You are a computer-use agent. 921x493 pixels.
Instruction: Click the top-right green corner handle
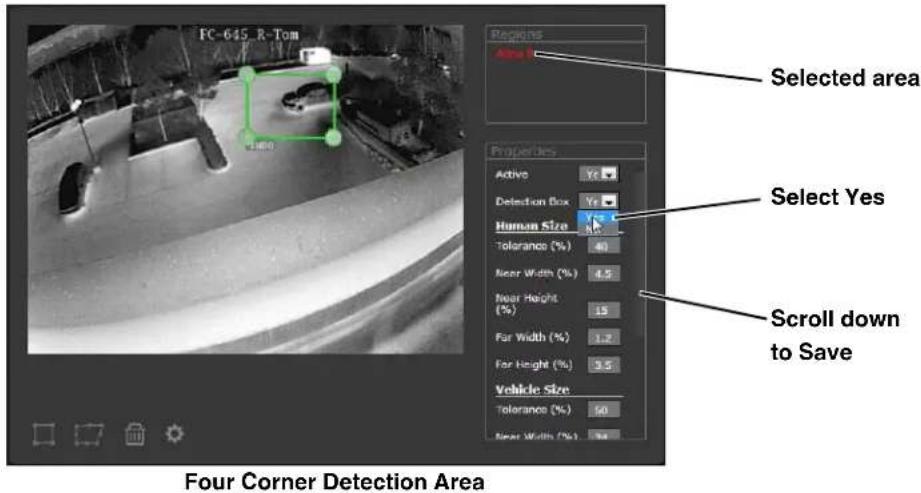pos(333,75)
